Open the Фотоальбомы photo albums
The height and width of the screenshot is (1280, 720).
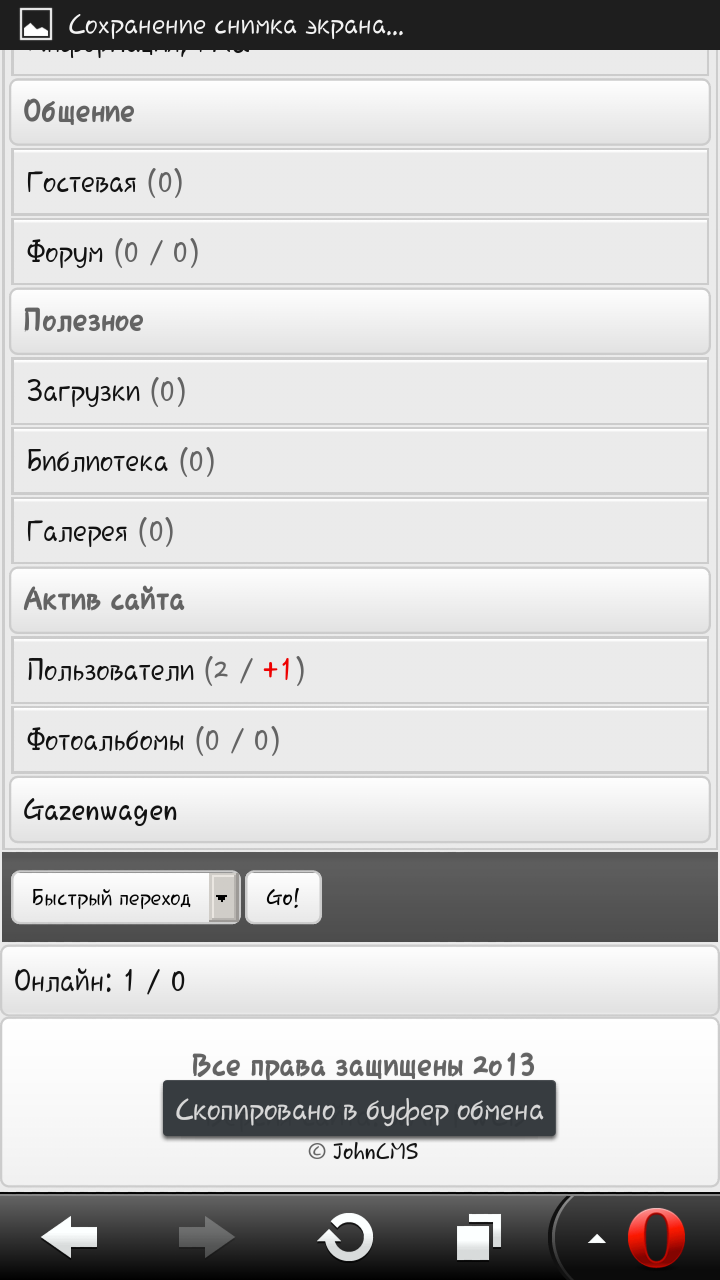click(106, 741)
